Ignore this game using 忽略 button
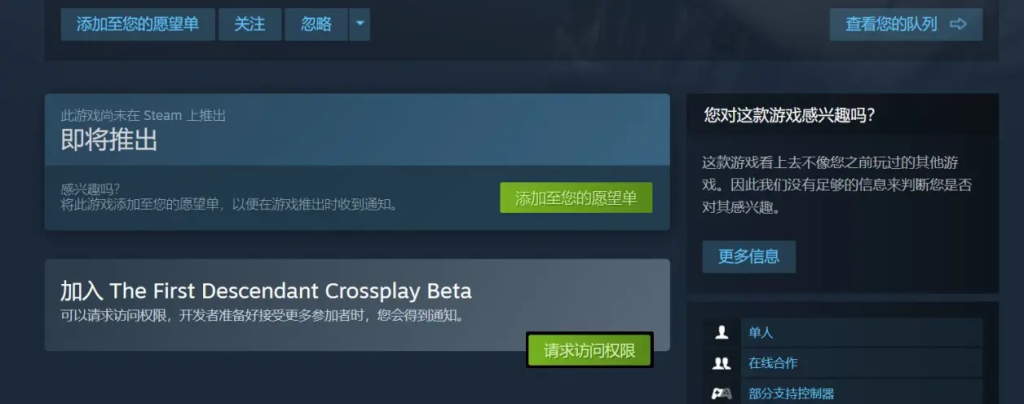This screenshot has width=1024, height=404. coord(316,24)
